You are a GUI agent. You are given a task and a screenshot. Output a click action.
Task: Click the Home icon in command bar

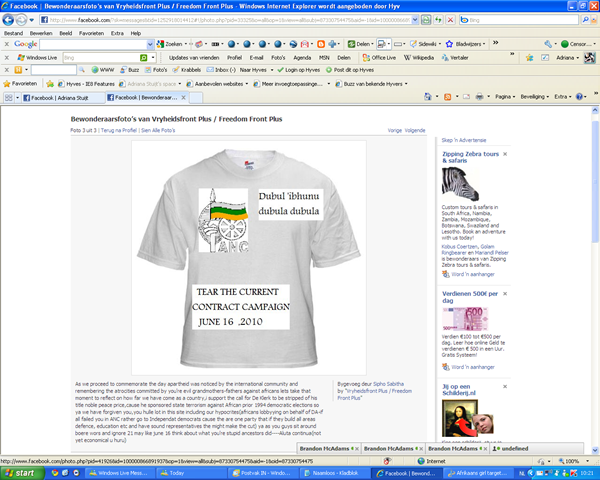click(x=427, y=97)
